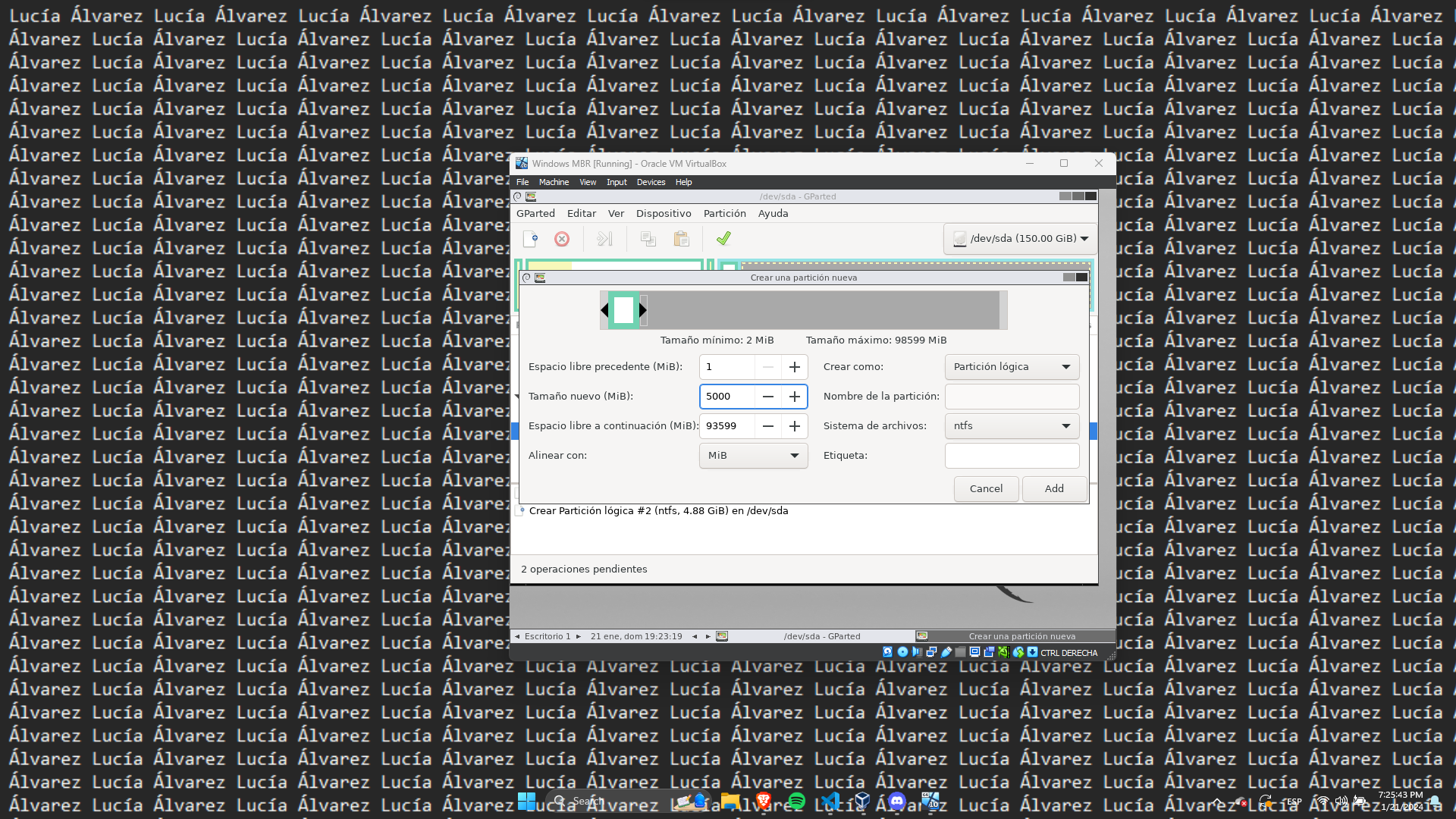The width and height of the screenshot is (1456, 819).
Task: Open the Sistema de archivos ntfs dropdown
Action: coord(1012,426)
